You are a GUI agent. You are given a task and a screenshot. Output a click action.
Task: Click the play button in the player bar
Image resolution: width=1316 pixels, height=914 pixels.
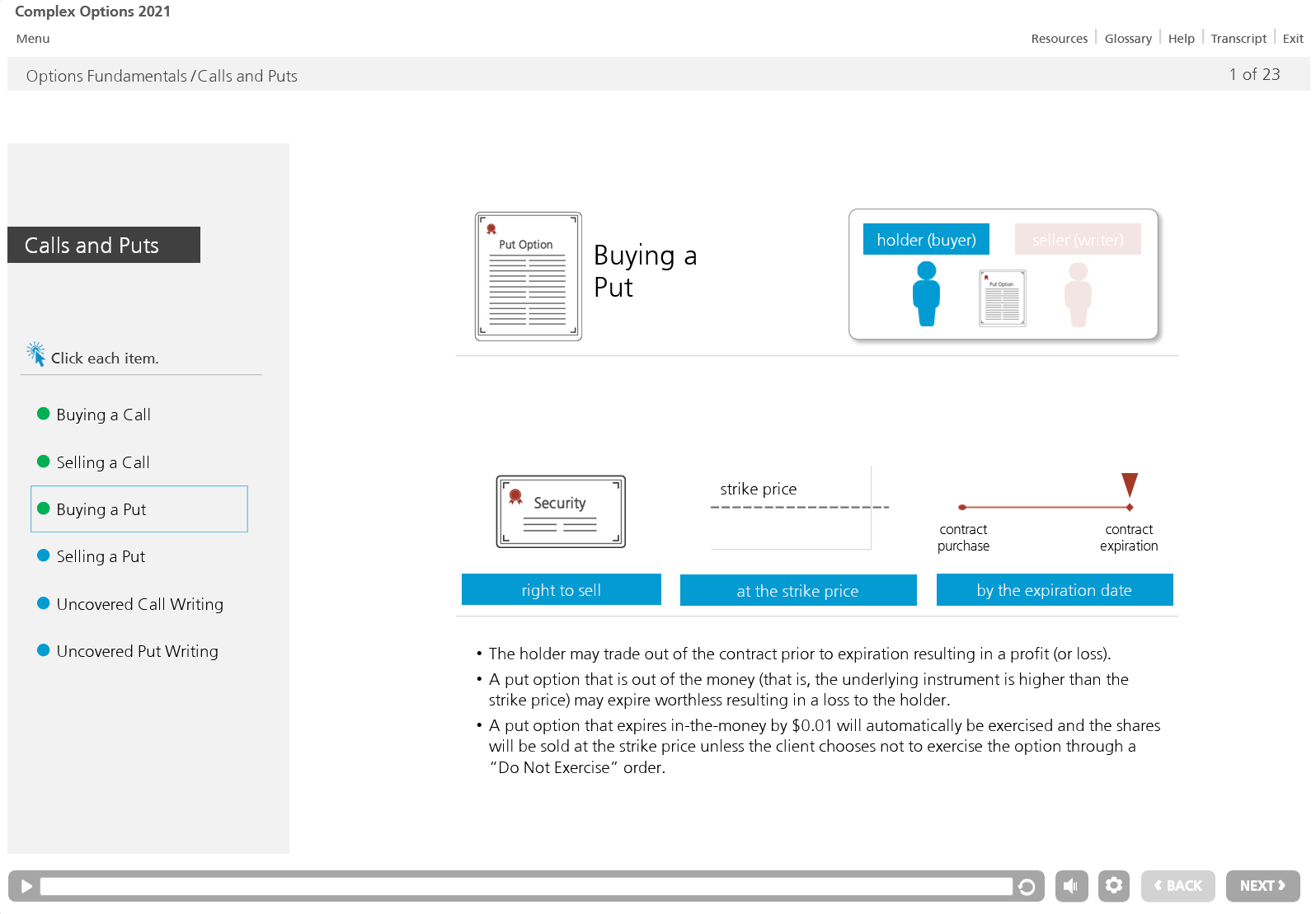[26, 886]
